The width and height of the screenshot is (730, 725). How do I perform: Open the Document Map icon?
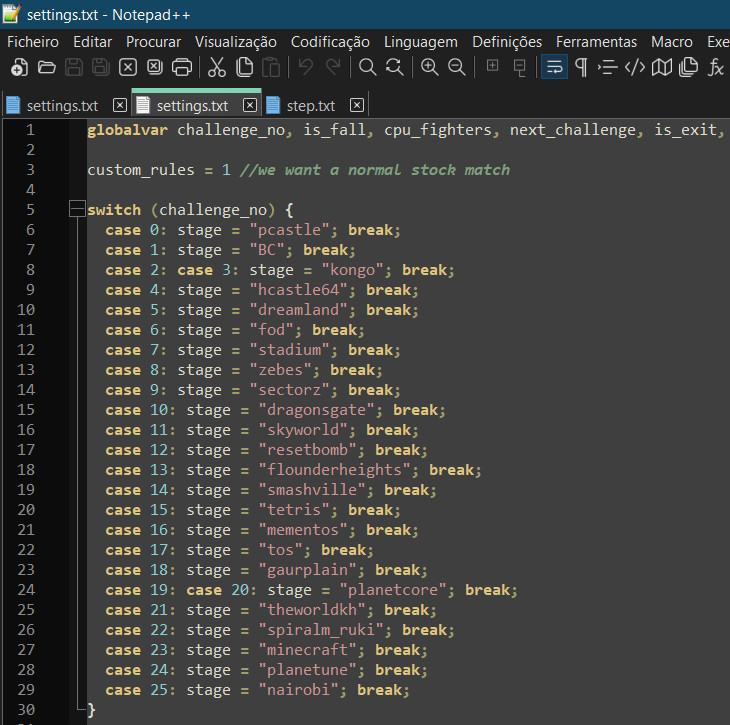pos(662,68)
